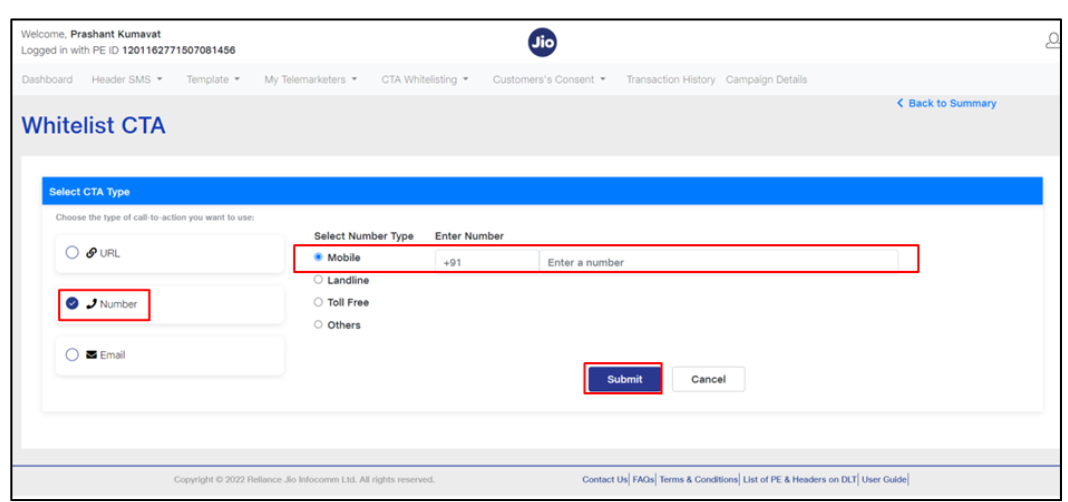Open the FAQs link
This screenshot has height=502, width=1068.
(644, 480)
